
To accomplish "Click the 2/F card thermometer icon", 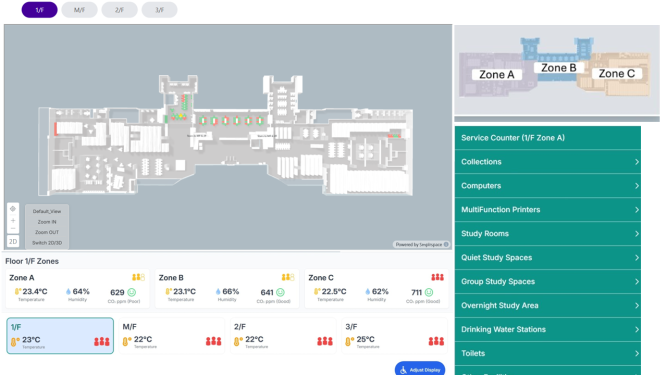I will point(238,341).
